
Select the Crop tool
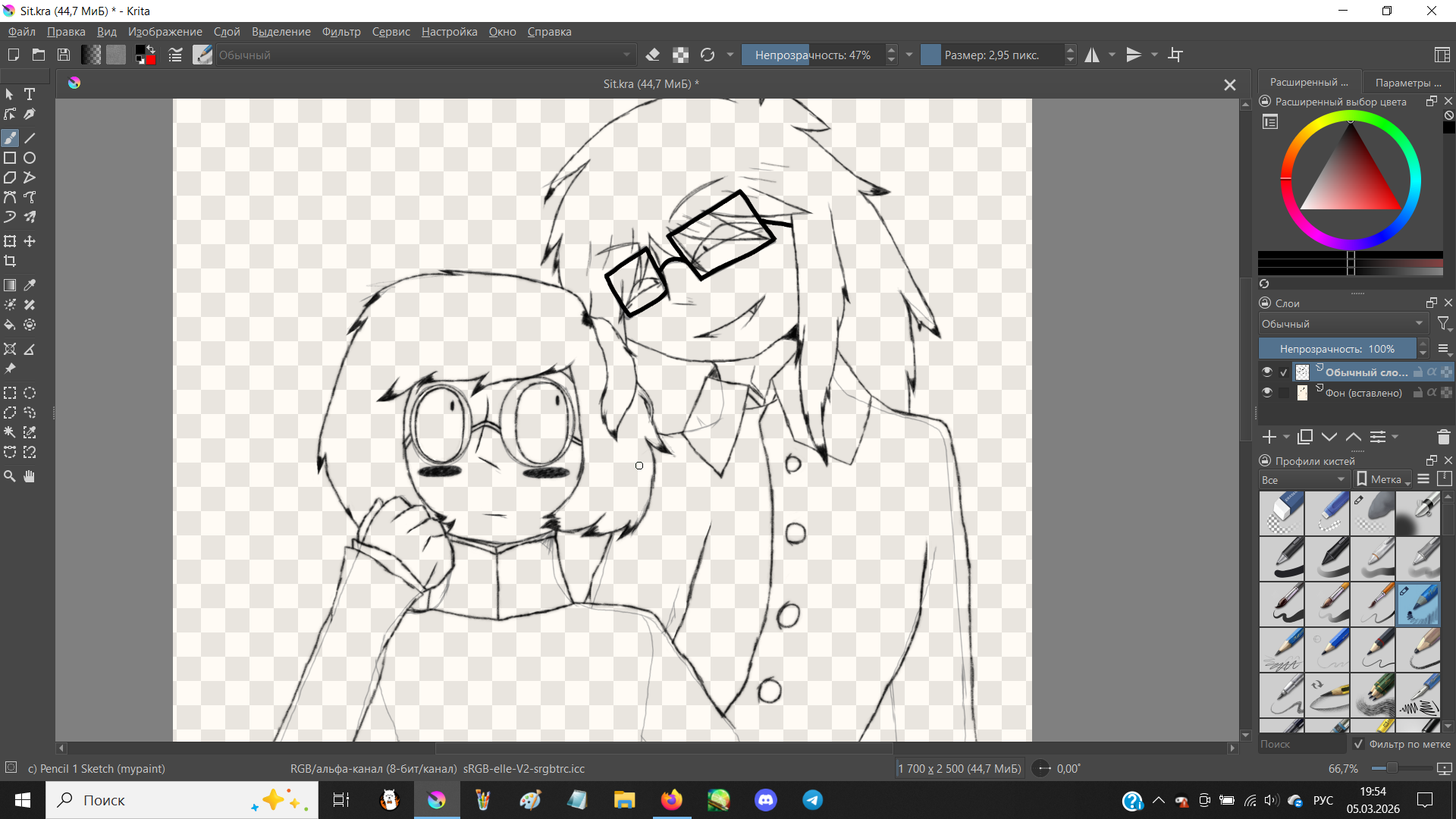[x=10, y=261]
